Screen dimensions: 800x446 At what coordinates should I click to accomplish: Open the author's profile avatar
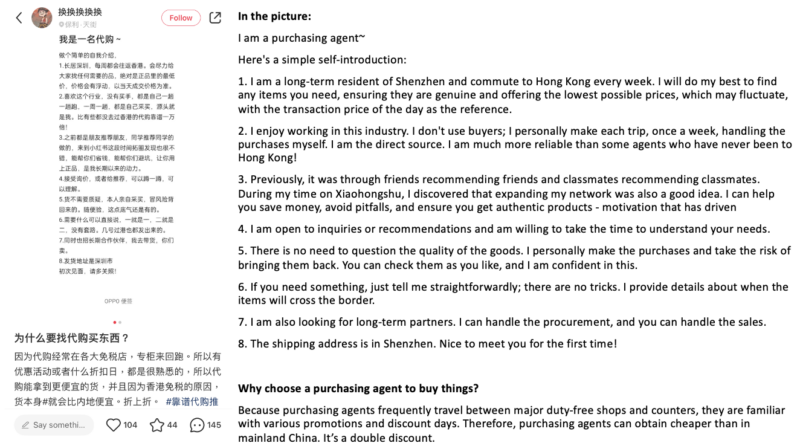43,18
